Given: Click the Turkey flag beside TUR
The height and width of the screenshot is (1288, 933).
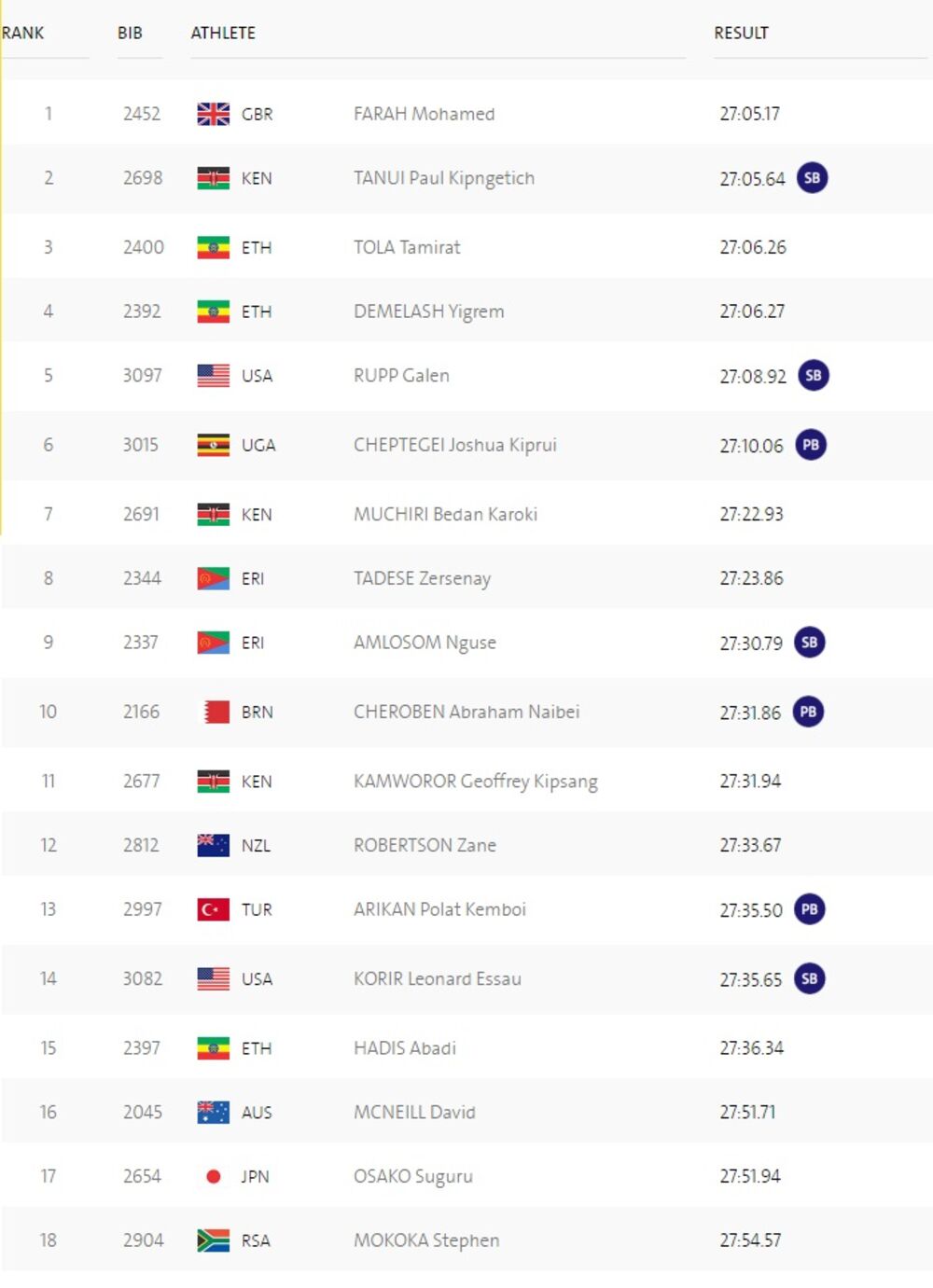Looking at the screenshot, I should [x=213, y=909].
